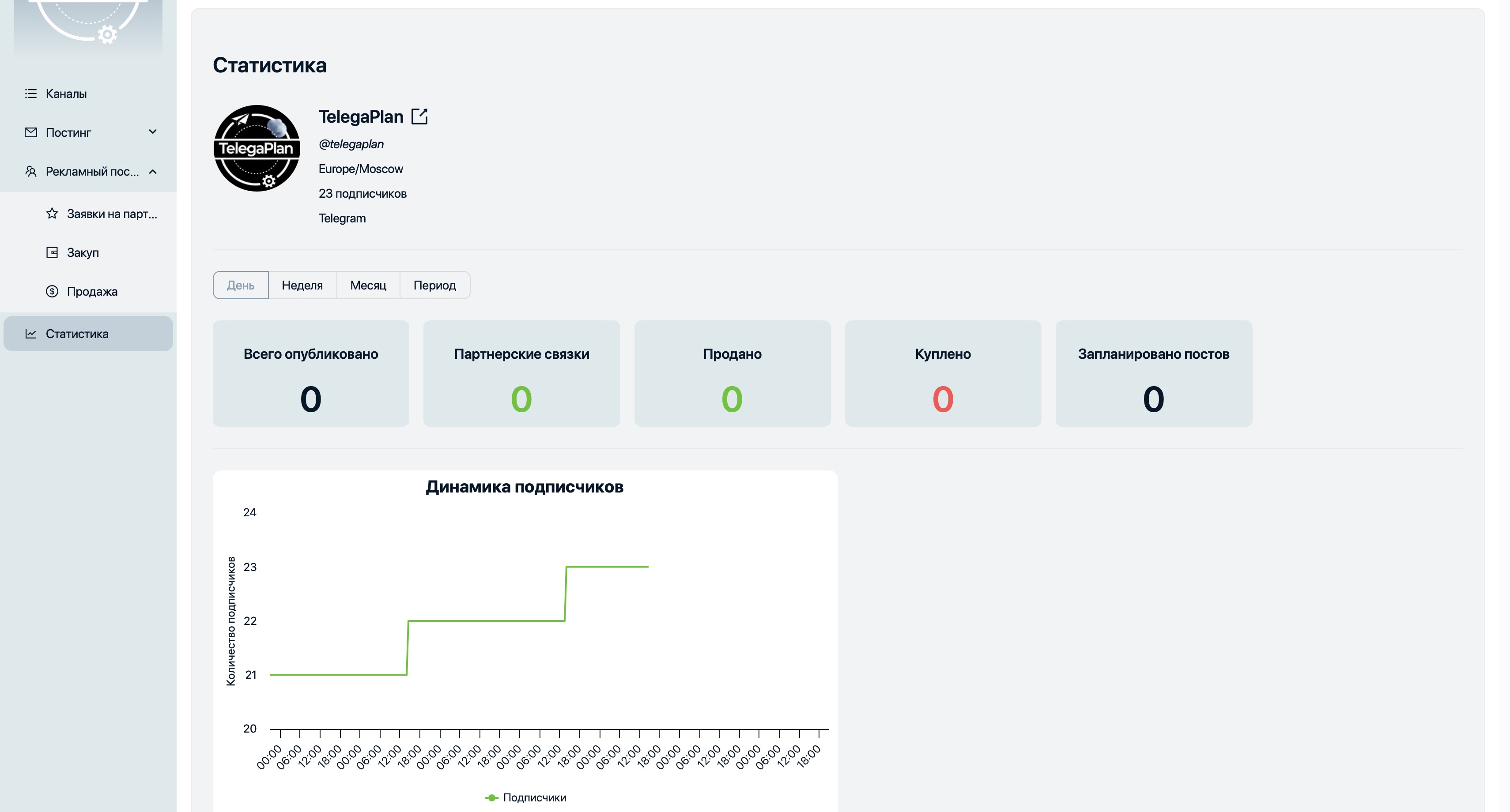Image resolution: width=1510 pixels, height=812 pixels.
Task: Click the 20 value on chart axis
Action: 250,729
